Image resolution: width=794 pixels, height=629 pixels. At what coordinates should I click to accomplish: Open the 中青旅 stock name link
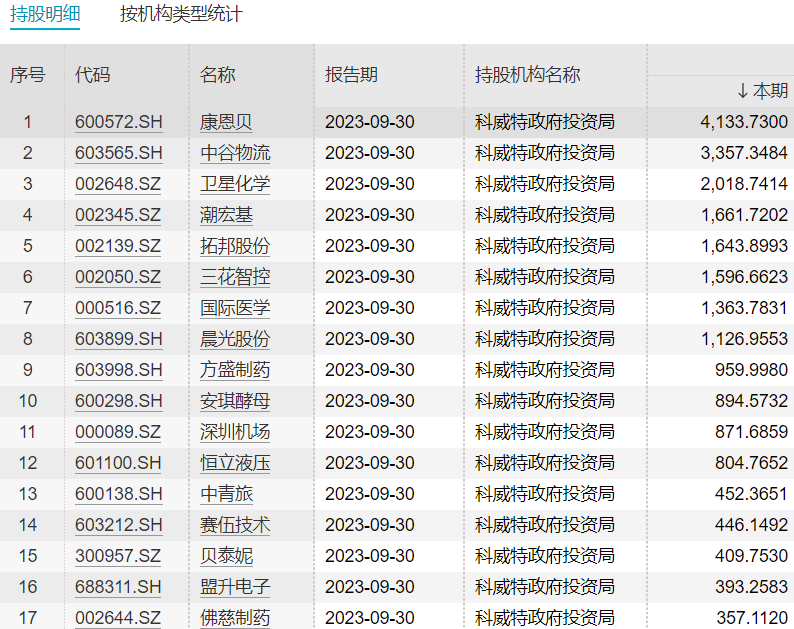(x=226, y=494)
